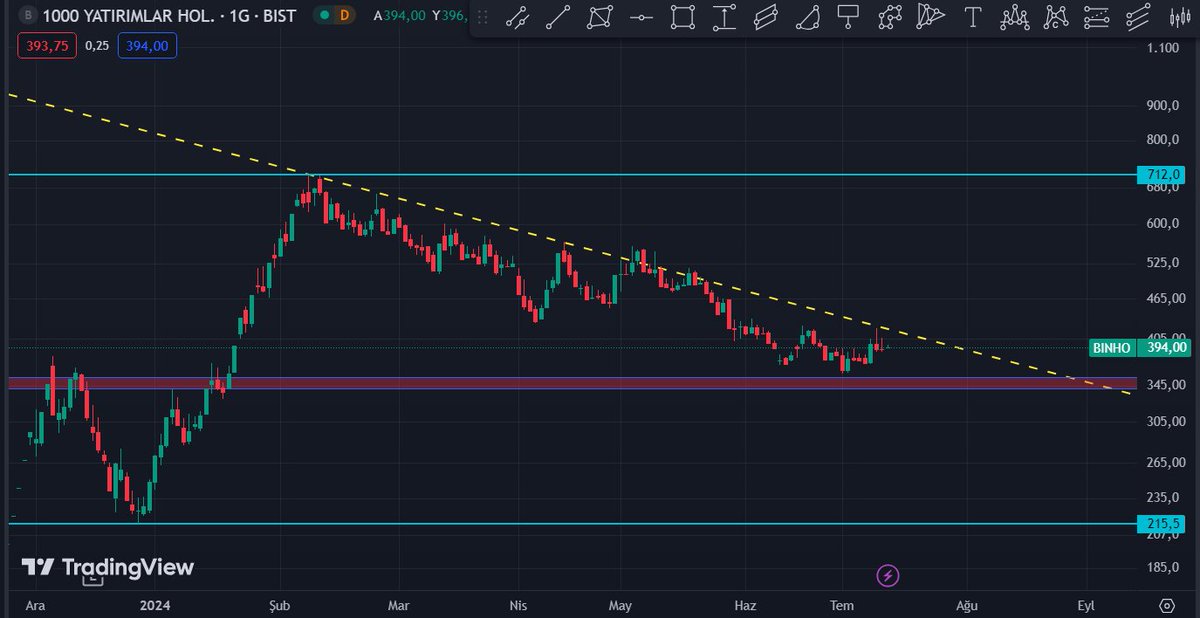The height and width of the screenshot is (618, 1200).
Task: Select the ABCD pattern tool
Action: 1055,17
